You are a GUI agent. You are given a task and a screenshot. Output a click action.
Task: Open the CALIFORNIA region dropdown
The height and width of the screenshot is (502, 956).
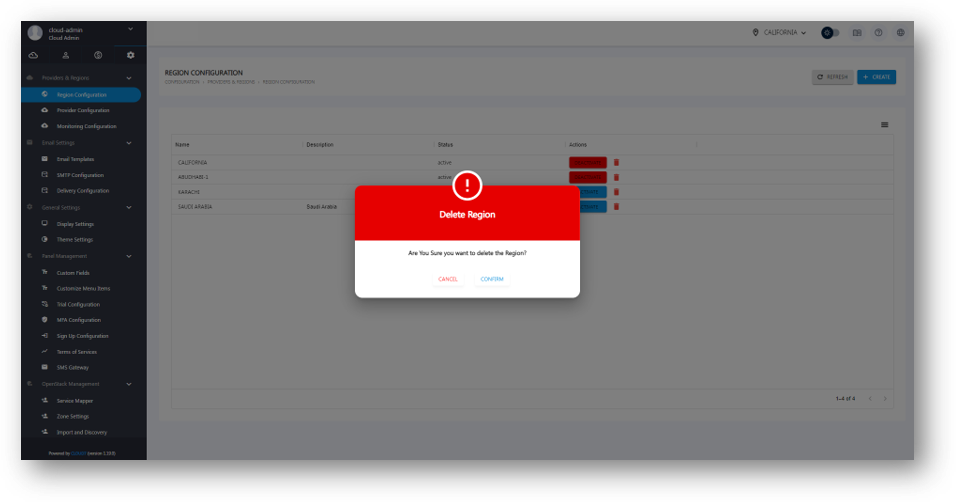[x=779, y=33]
